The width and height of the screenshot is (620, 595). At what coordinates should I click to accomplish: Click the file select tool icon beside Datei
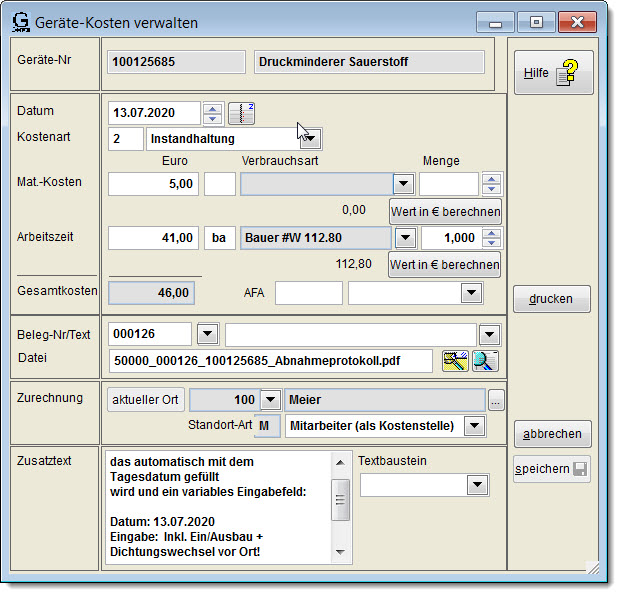click(455, 361)
